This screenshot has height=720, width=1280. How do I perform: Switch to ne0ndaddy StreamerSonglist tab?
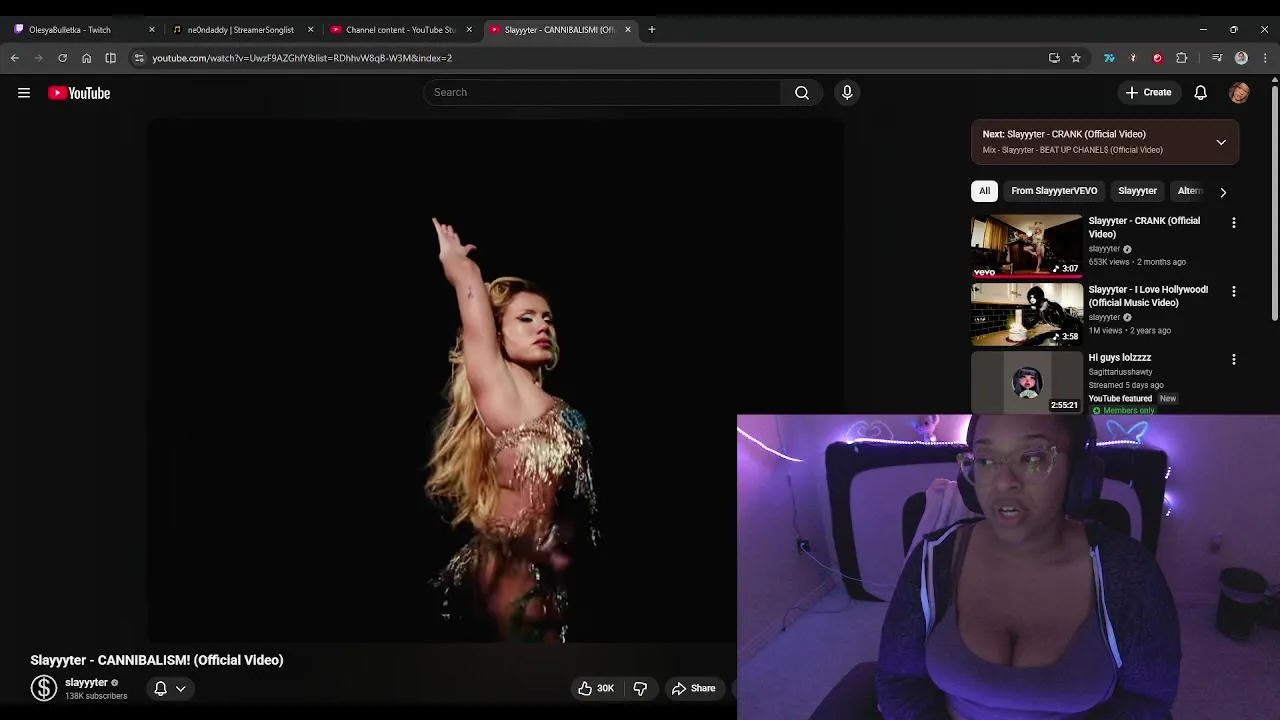coord(243,29)
